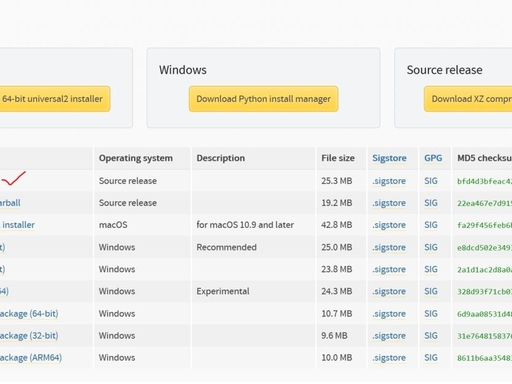
Task: Select checksum beginning 31e764815837
Action: [484, 336]
